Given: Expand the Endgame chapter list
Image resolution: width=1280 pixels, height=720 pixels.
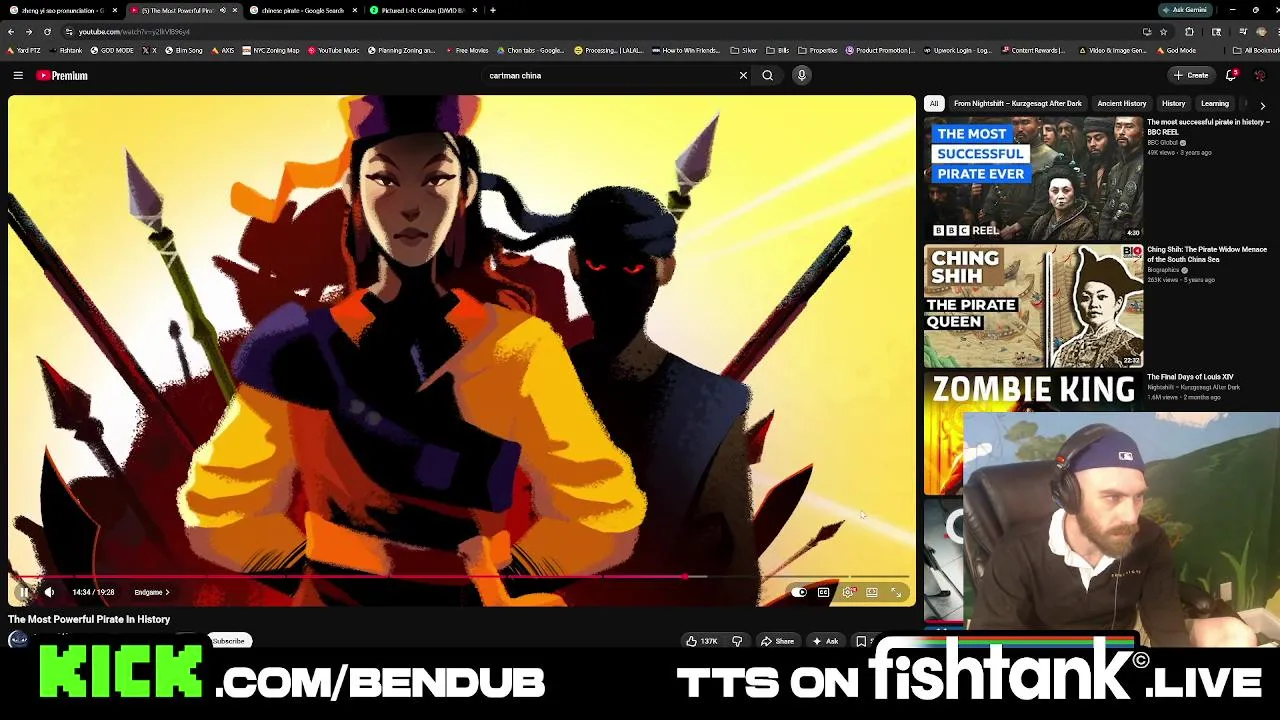Looking at the screenshot, I should click(x=152, y=592).
